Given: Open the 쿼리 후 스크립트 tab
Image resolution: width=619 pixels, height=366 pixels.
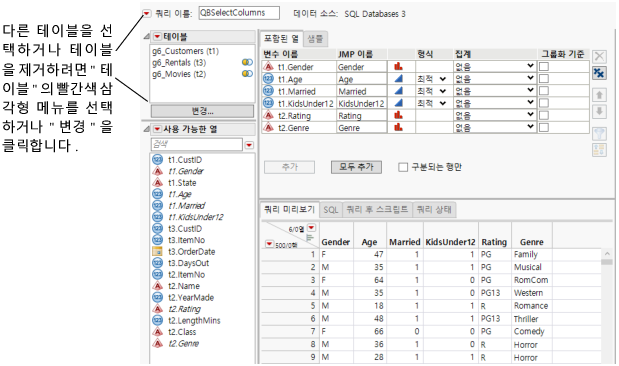Looking at the screenshot, I should click(x=377, y=210).
